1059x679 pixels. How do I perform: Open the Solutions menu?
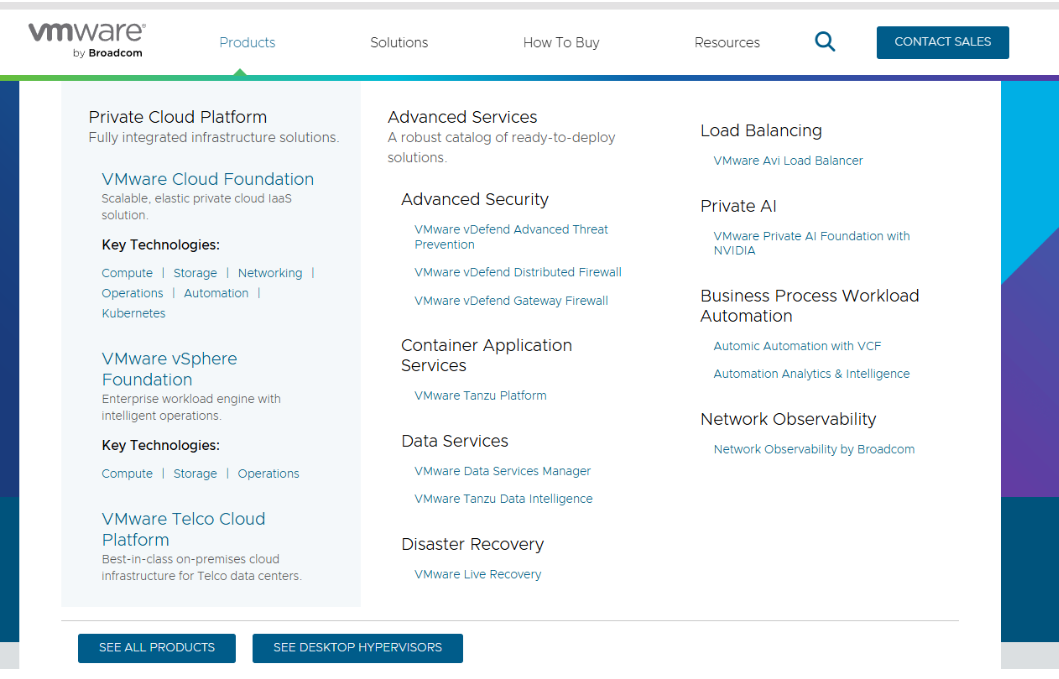[x=399, y=43]
